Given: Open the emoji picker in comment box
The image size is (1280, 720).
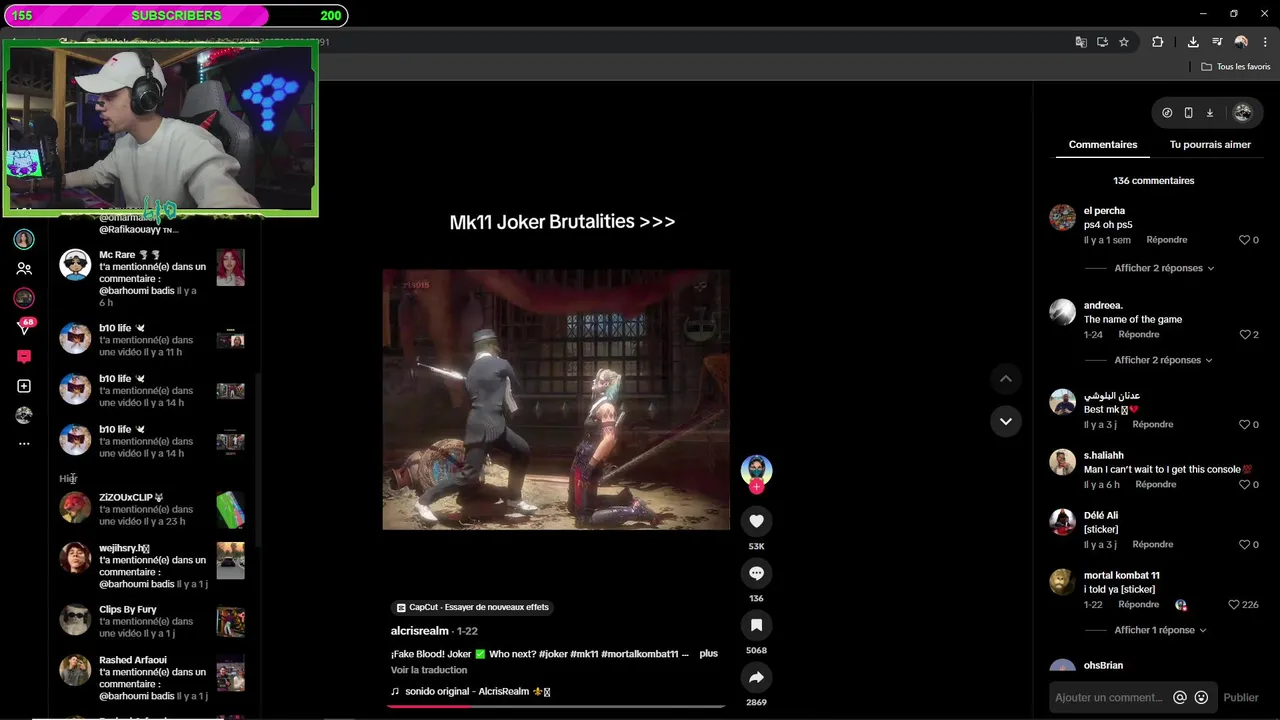Looking at the screenshot, I should tap(1201, 698).
